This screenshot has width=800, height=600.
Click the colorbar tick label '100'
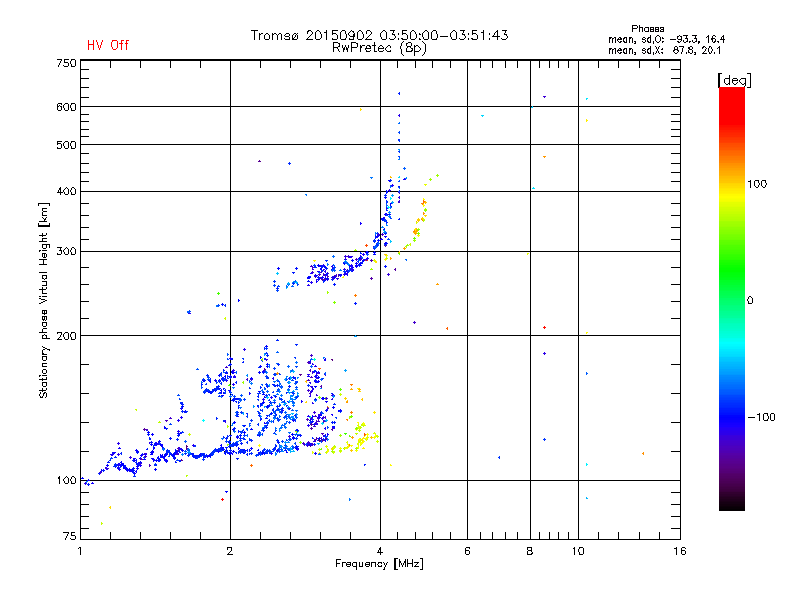(x=757, y=184)
